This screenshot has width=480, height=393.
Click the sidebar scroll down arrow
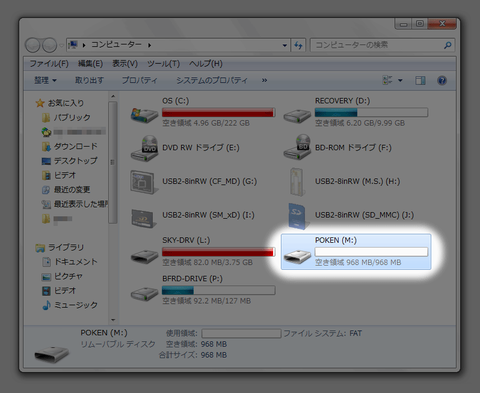[113, 320]
